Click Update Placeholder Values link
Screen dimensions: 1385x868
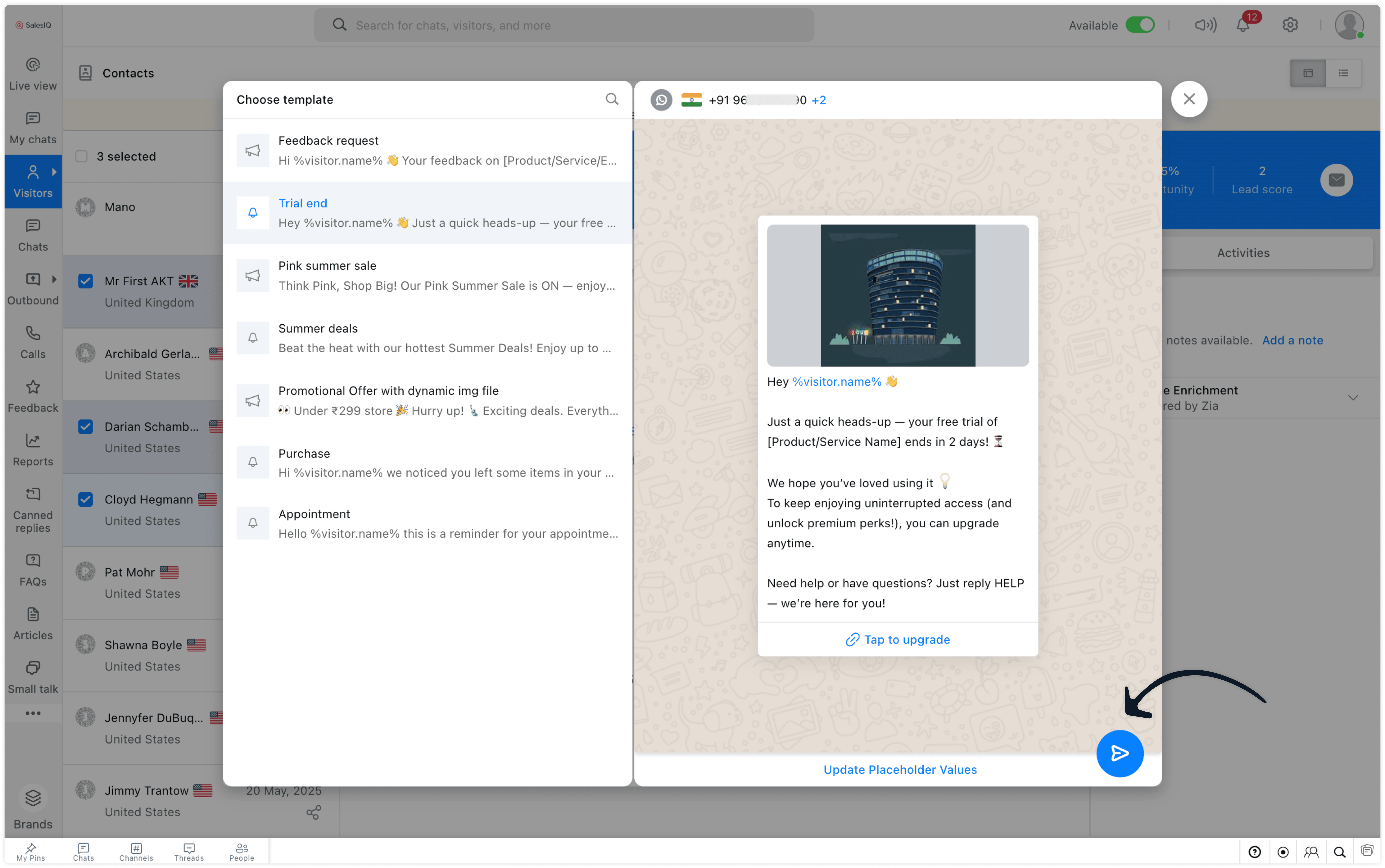900,770
